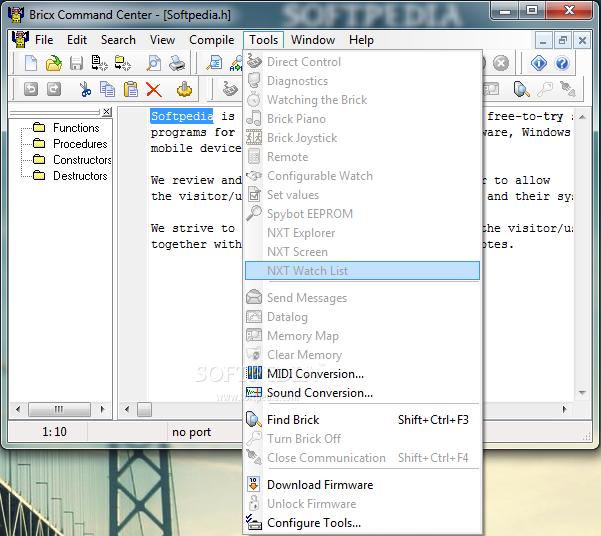This screenshot has height=536, width=601.
Task: Click the blue Info toolbar icon
Action: tap(539, 63)
